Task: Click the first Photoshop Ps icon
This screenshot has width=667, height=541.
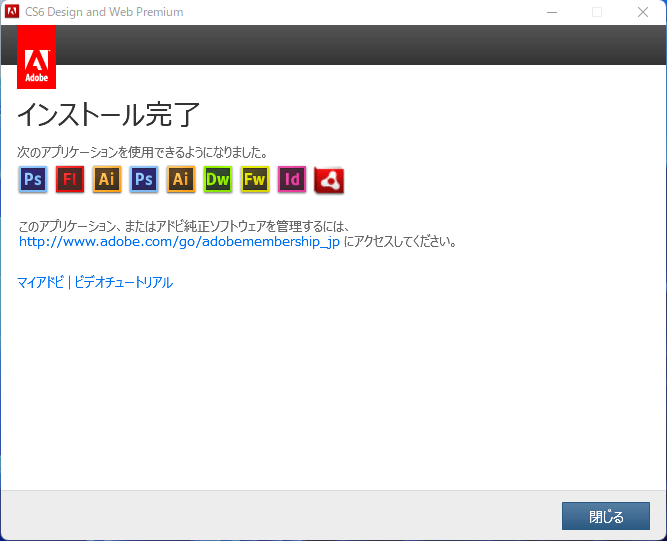Action: pos(33,179)
